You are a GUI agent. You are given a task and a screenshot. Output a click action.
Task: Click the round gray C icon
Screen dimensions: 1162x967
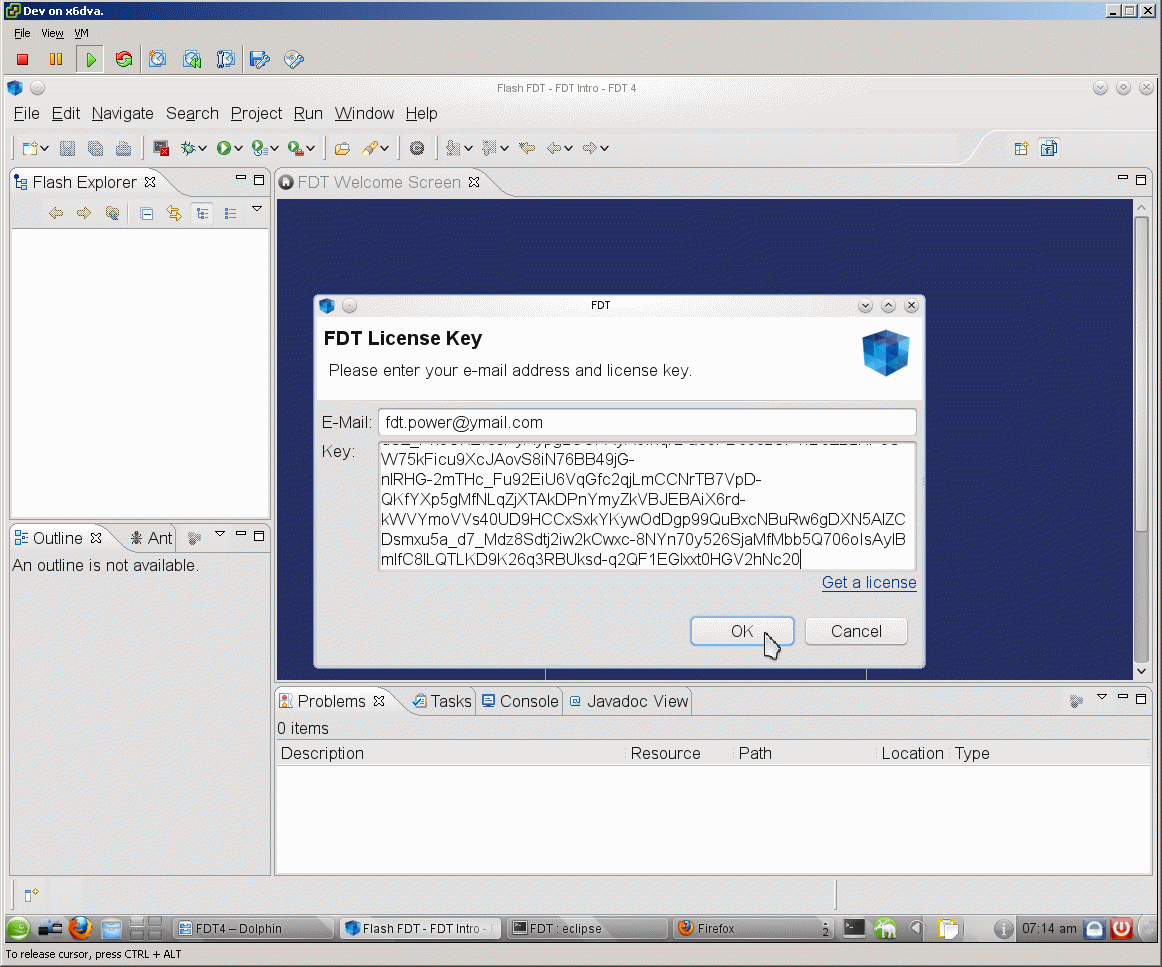(x=417, y=148)
